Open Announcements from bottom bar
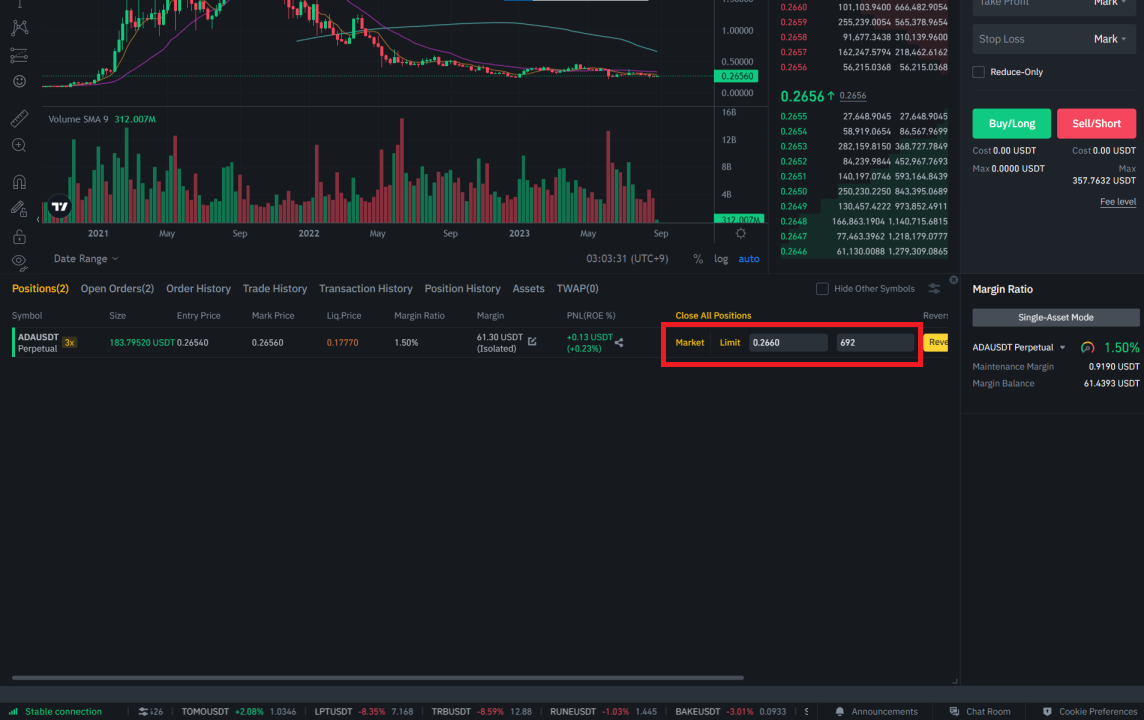1144x720 pixels. point(876,711)
